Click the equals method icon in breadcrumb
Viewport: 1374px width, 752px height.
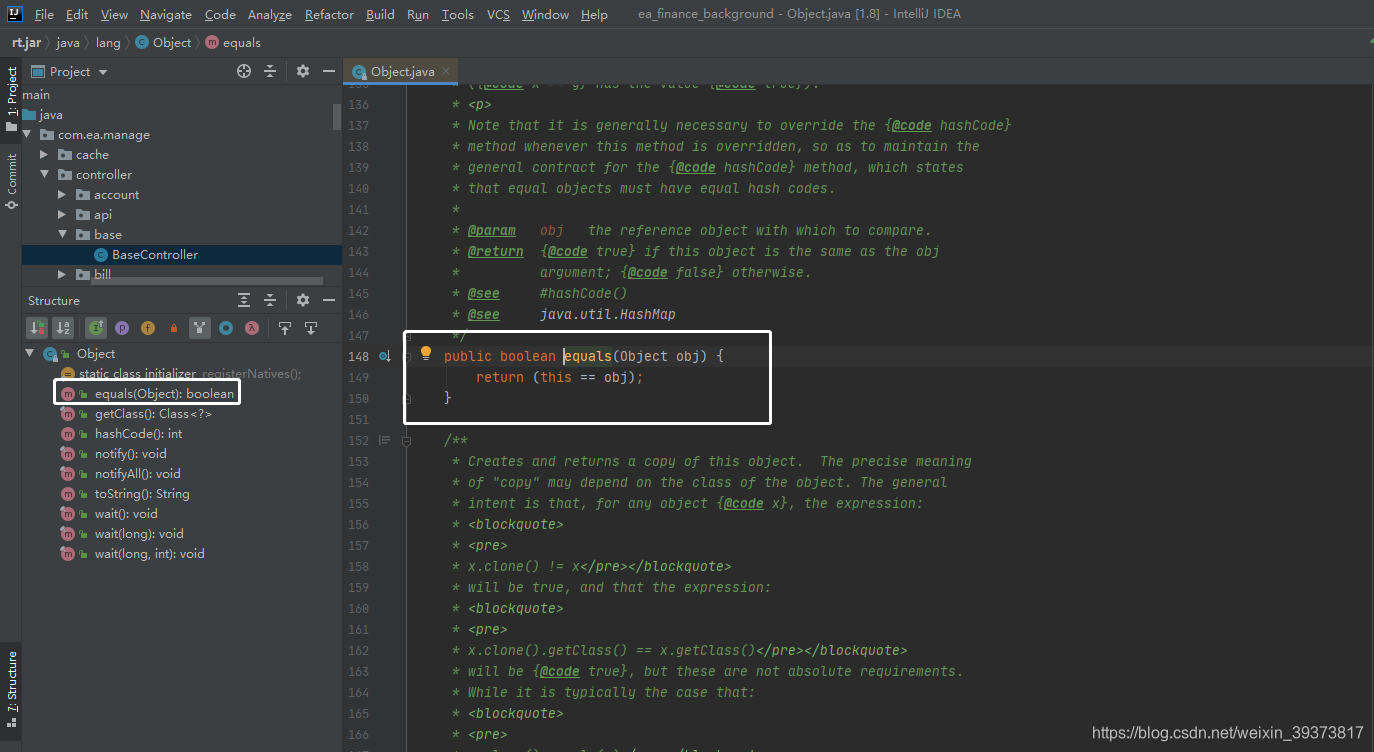tap(212, 42)
